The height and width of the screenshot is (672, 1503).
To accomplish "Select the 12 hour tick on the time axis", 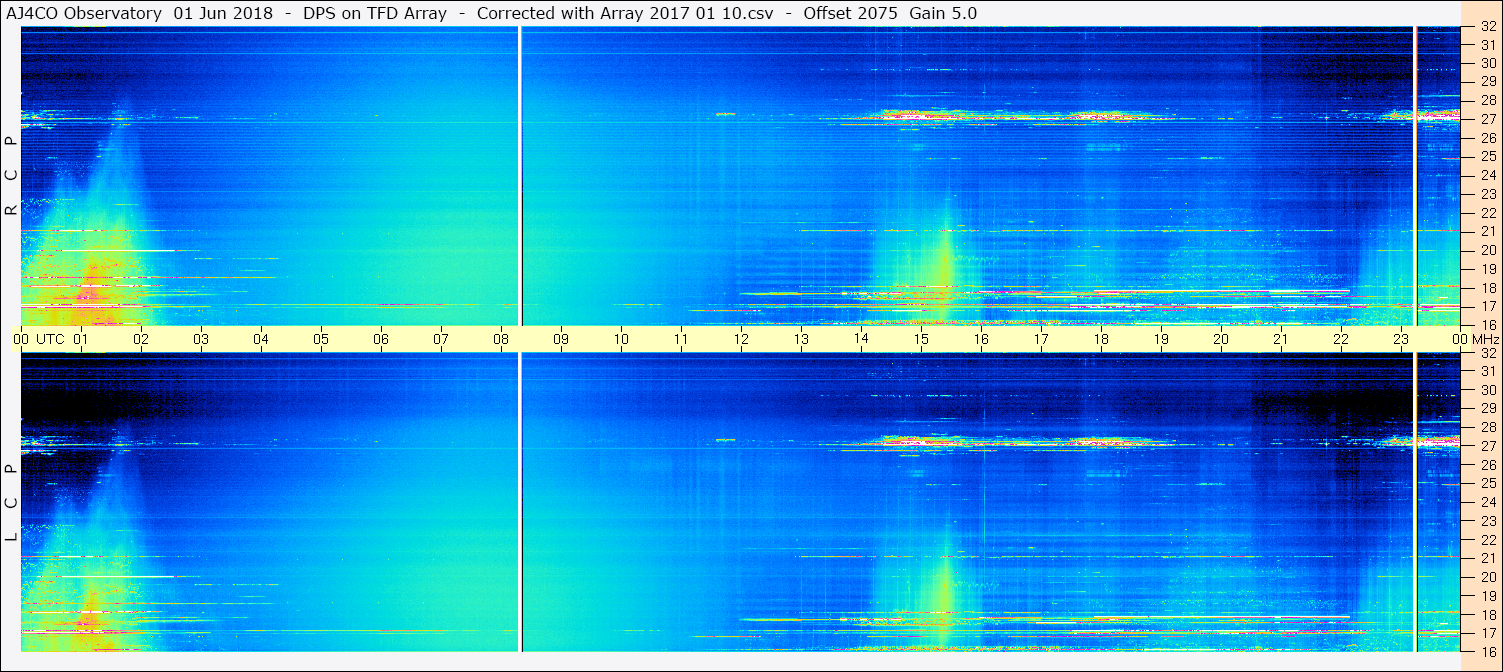I will click(741, 339).
